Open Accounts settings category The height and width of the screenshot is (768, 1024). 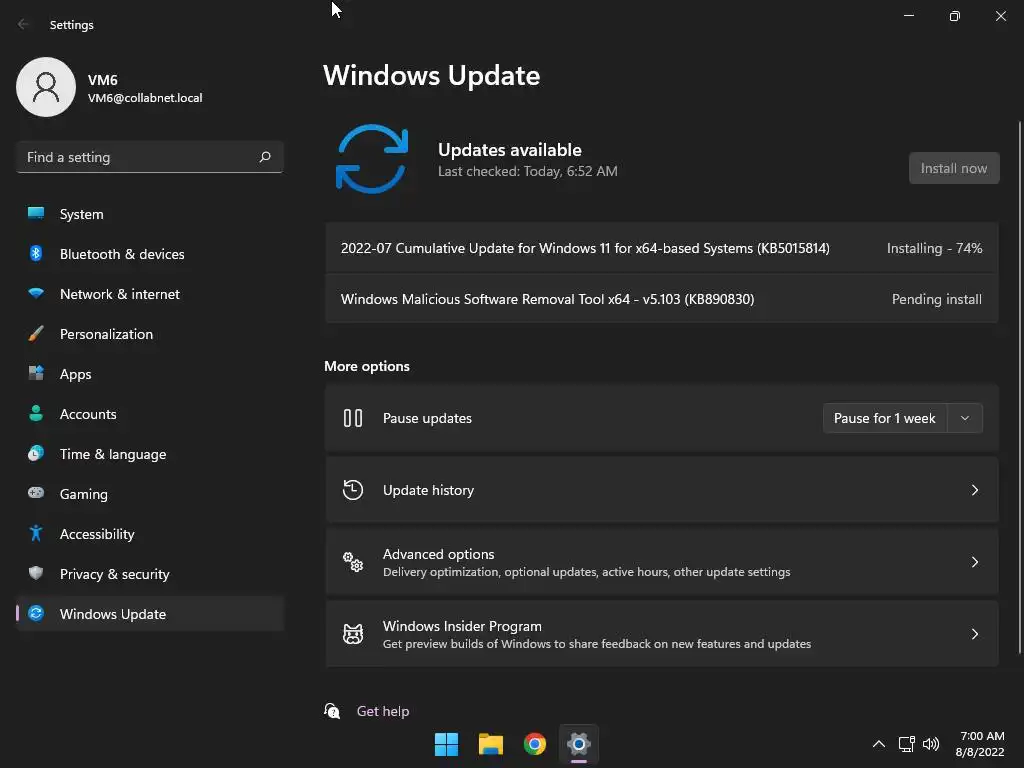150,413
